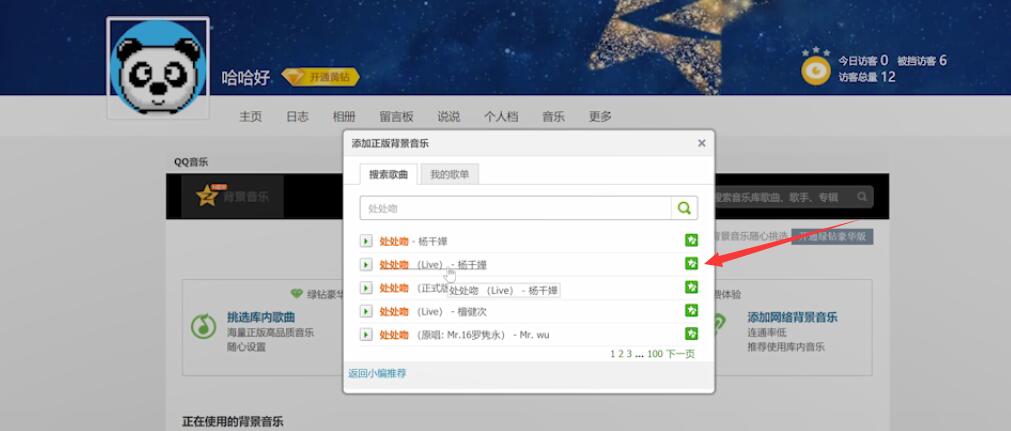The image size is (1011, 431).
Task: Click 访客总量 count
Action: pos(867,77)
